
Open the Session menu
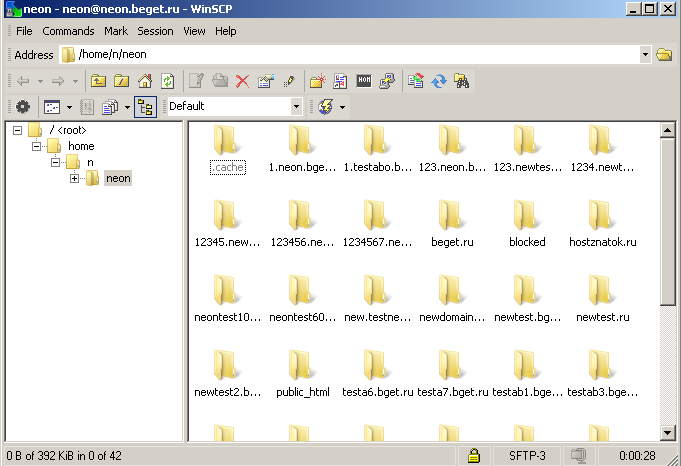155,31
